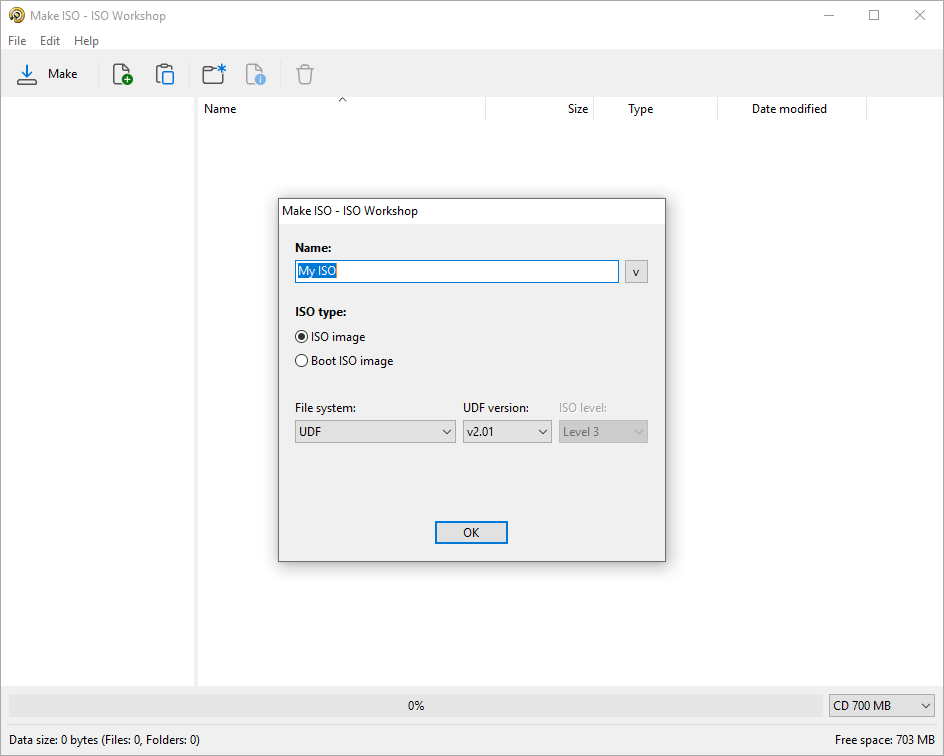Expand the name history with the v button

(x=636, y=271)
